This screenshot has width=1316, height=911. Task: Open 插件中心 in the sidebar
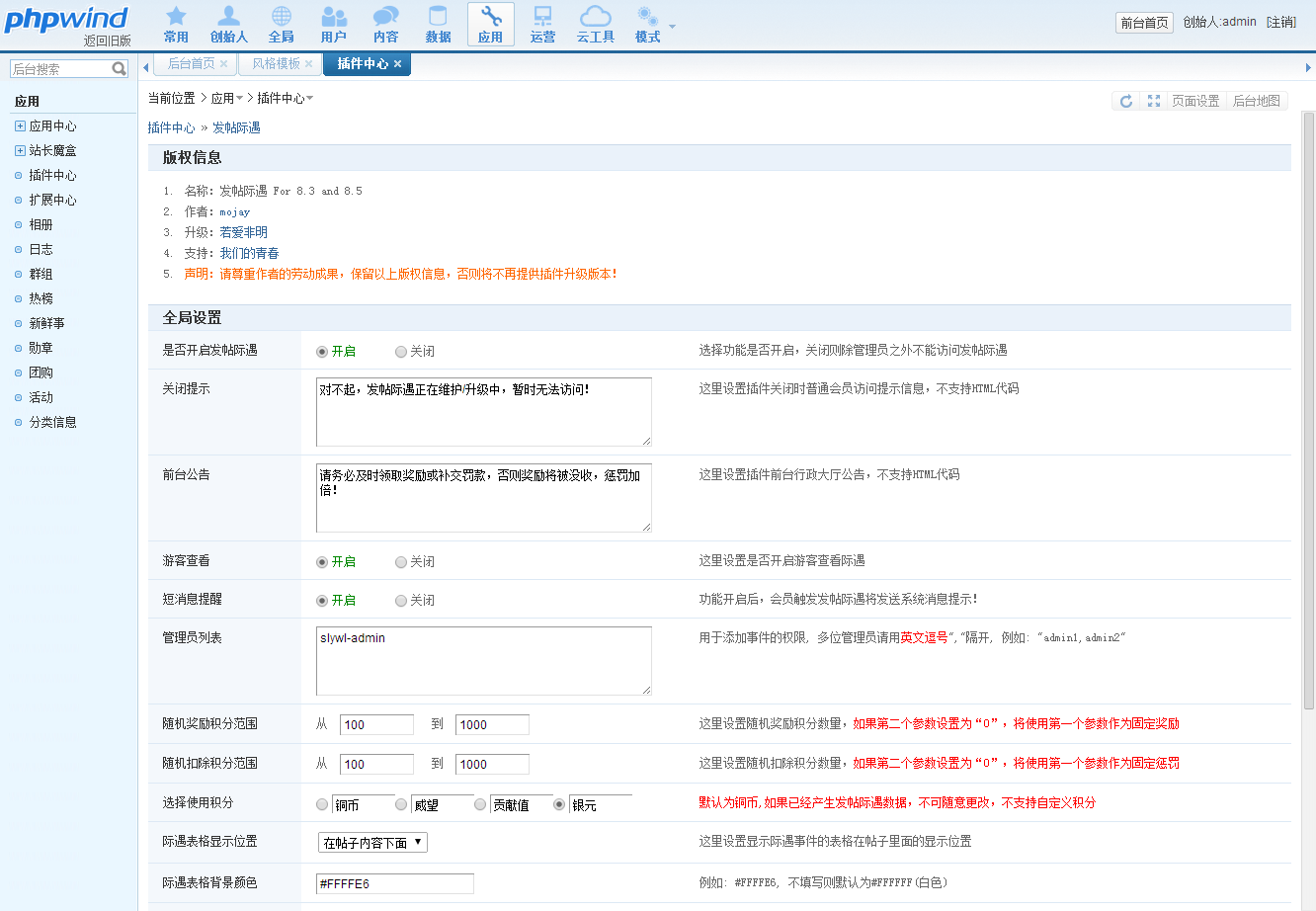click(52, 176)
